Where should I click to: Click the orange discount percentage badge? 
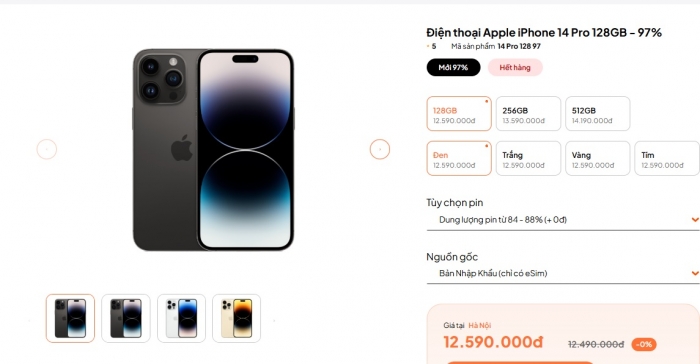[644, 344]
